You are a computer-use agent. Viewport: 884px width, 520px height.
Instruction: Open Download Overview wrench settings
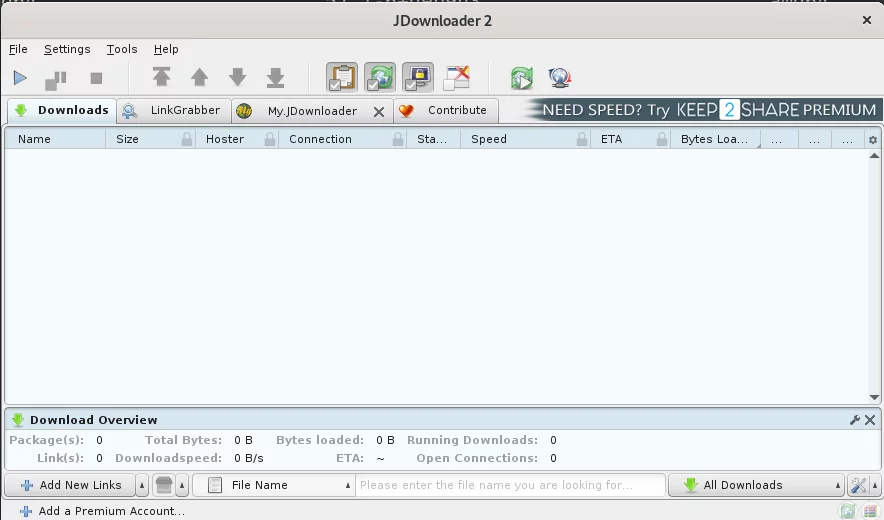coord(855,420)
